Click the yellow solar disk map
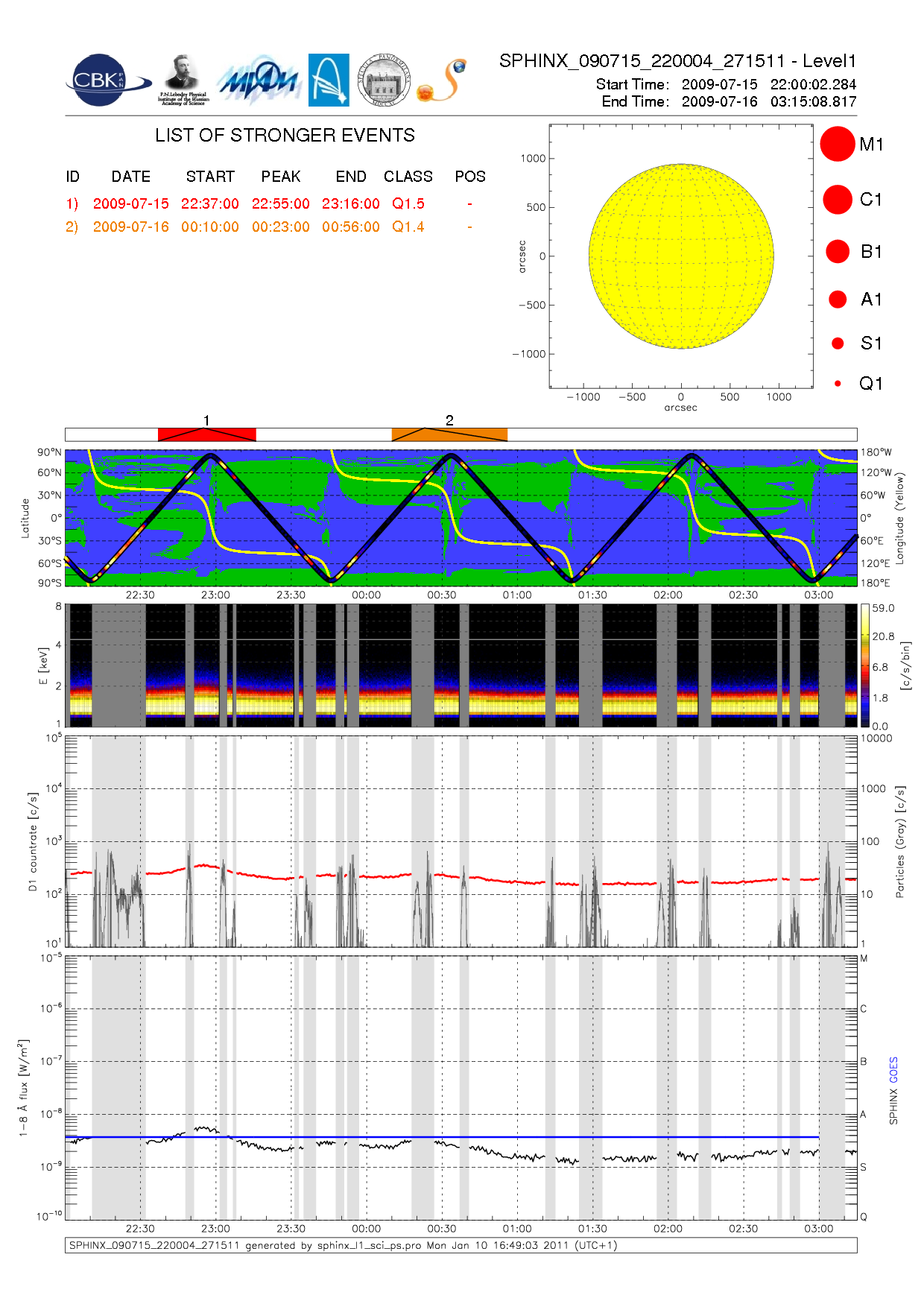This screenshot has height=1307, width=924. pos(680,256)
